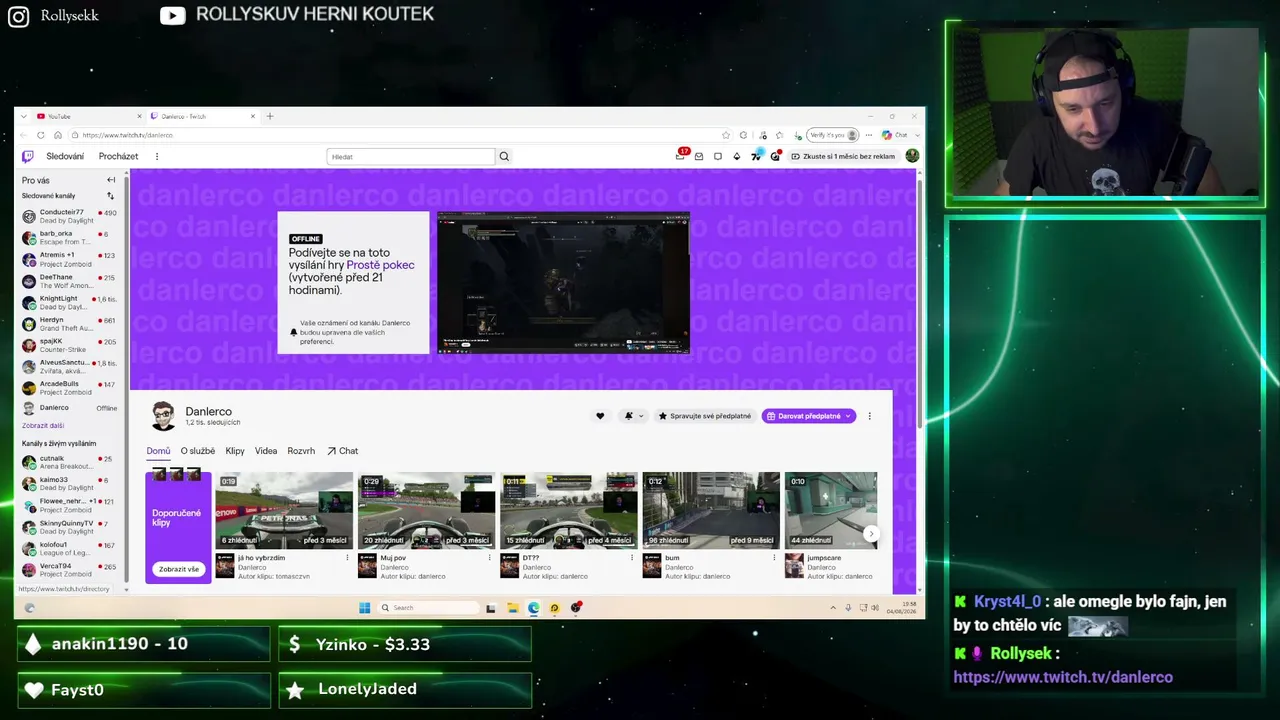Reload the page in the browser
1280x720 pixels.
[40, 135]
